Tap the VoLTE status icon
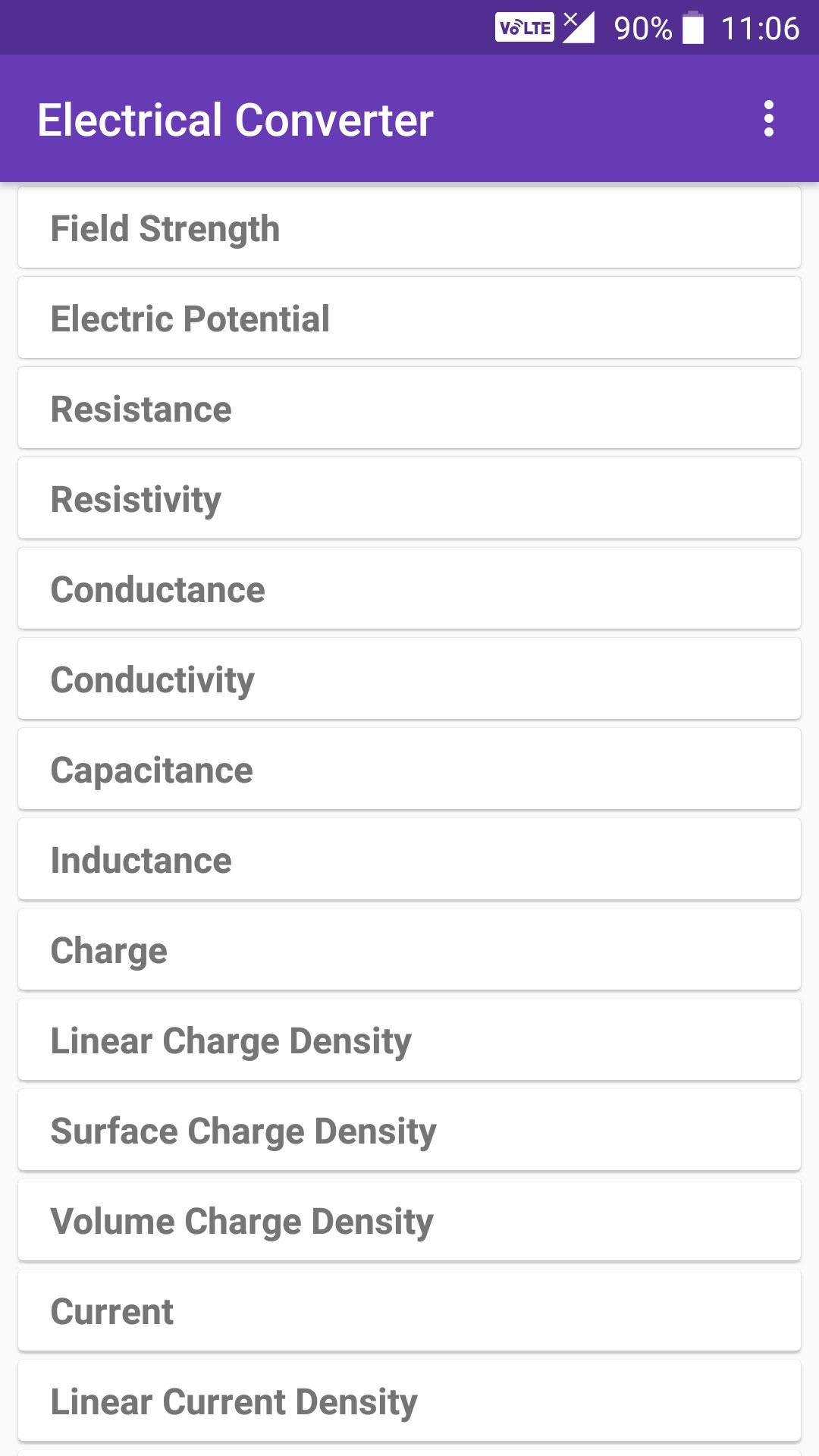The width and height of the screenshot is (819, 1456). [x=524, y=27]
